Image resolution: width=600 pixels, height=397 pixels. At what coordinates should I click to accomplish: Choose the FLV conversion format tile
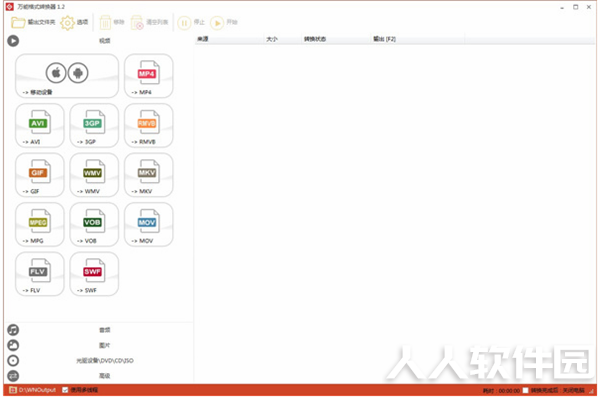coord(39,274)
